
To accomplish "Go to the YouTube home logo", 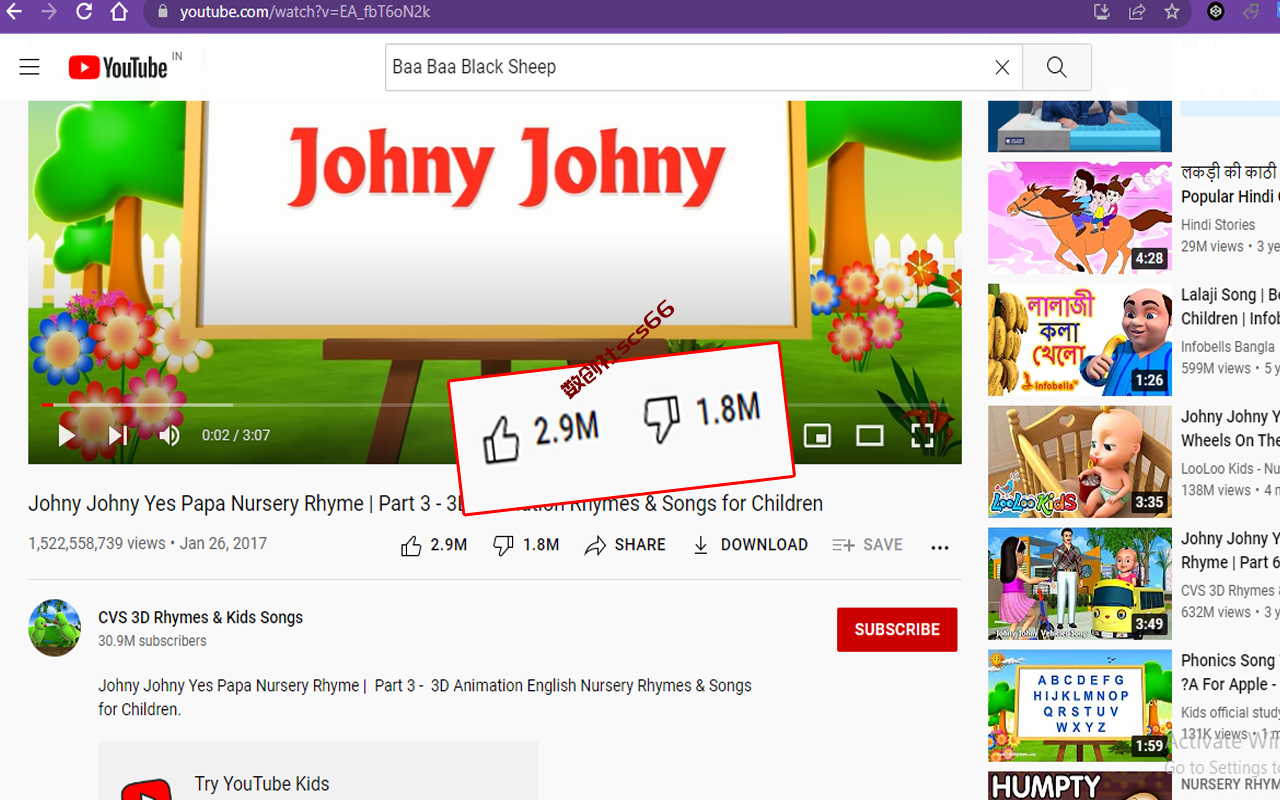I will pos(118,67).
